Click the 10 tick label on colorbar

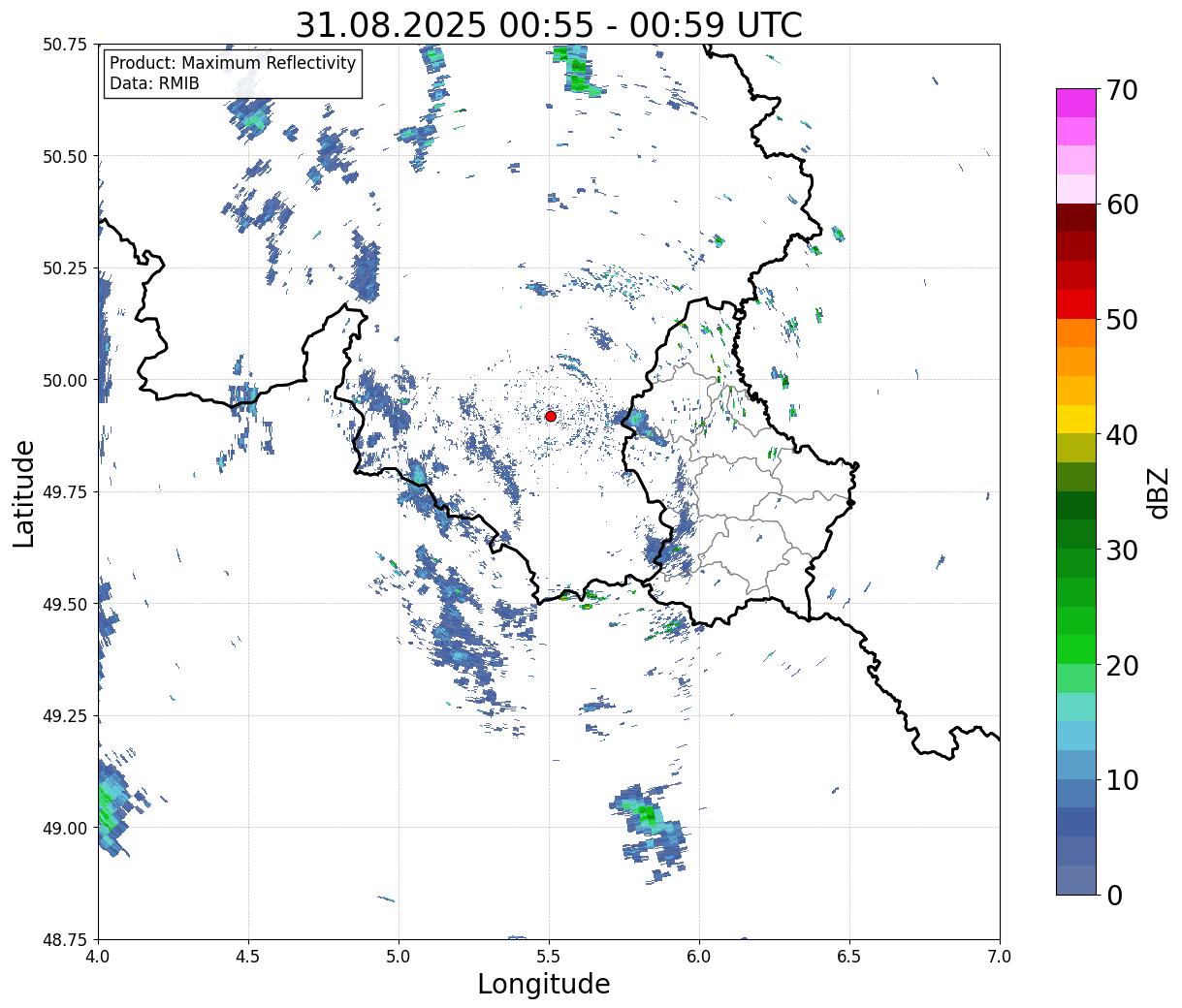pyautogui.click(x=1121, y=780)
